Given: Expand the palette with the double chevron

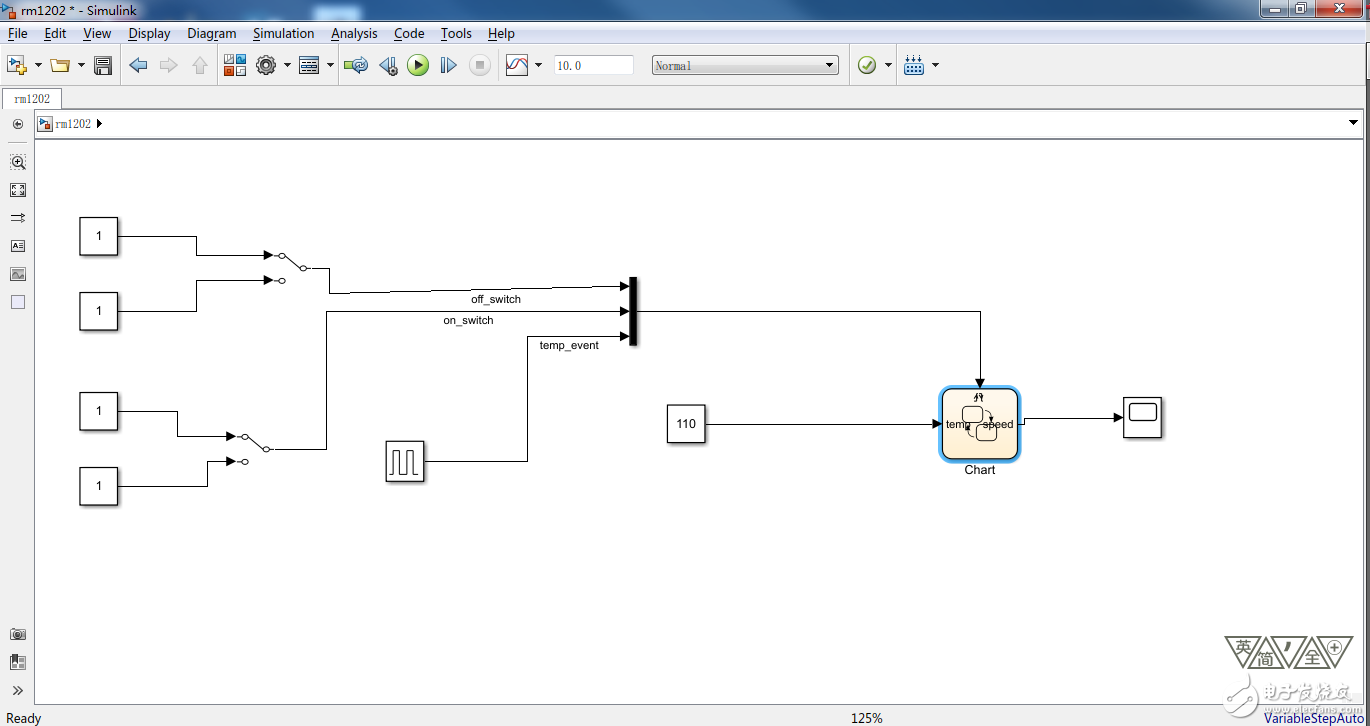Looking at the screenshot, I should (17, 690).
